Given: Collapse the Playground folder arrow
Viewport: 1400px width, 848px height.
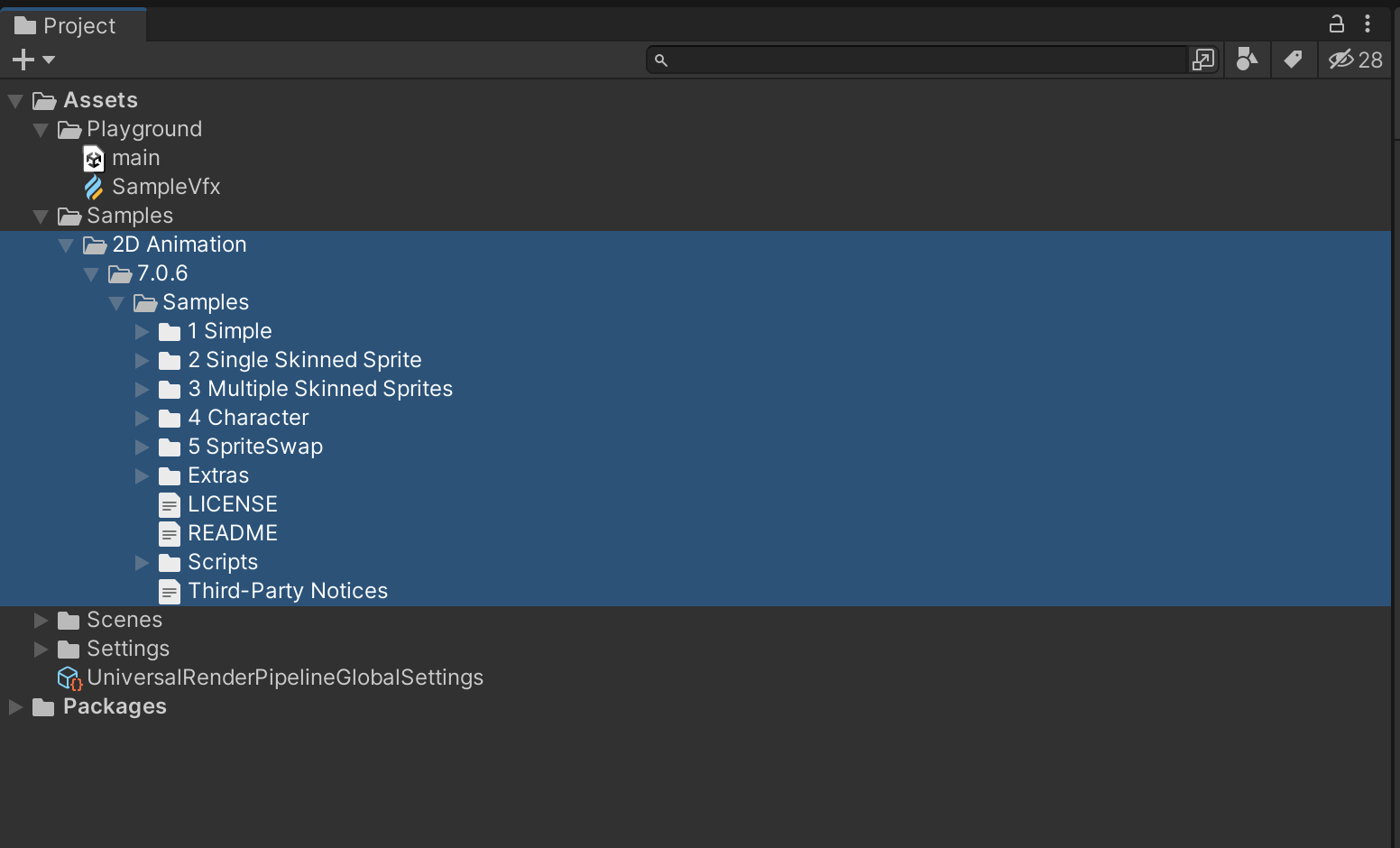Looking at the screenshot, I should [41, 130].
